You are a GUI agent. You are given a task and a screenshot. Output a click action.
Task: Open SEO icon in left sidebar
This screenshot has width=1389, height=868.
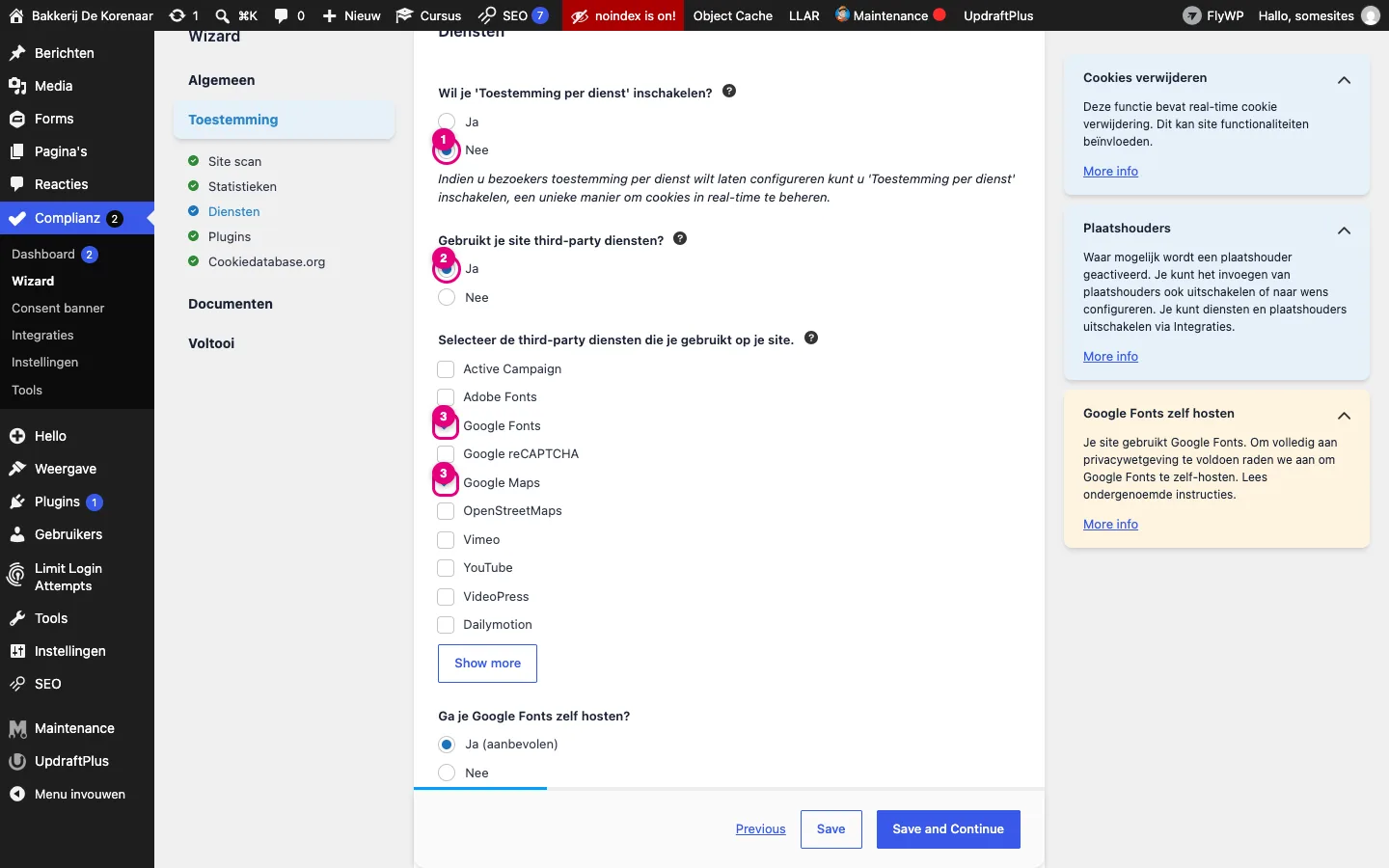click(17, 684)
